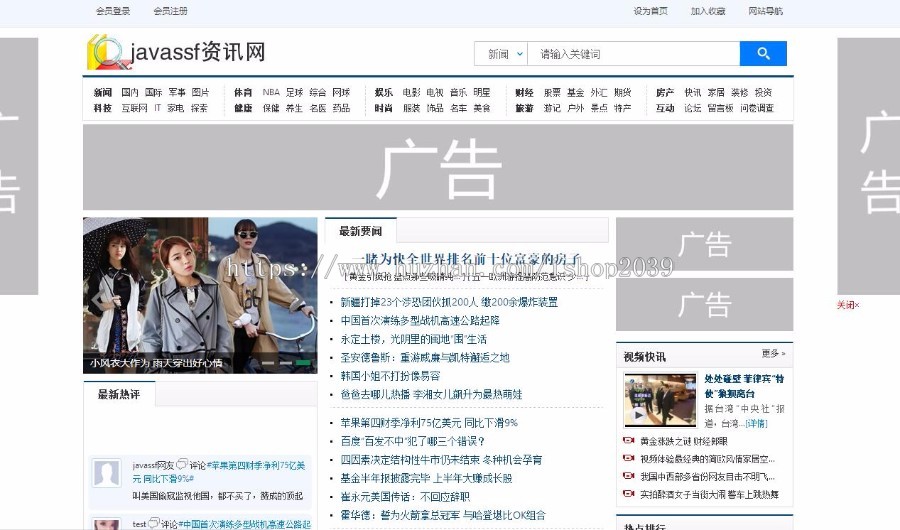The image size is (900, 530).
Task: Open commented article #苹果第四财季净利75亿美元
Action: (x=219, y=471)
